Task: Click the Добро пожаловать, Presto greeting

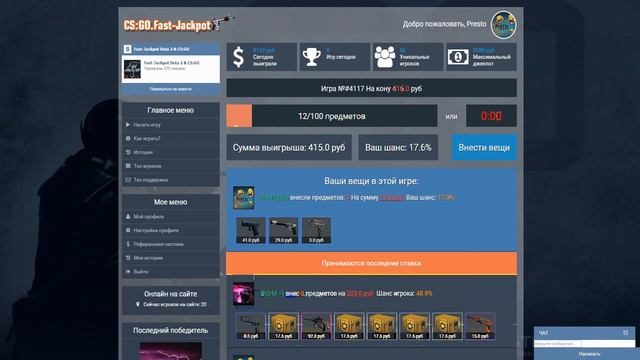Action: tap(444, 24)
